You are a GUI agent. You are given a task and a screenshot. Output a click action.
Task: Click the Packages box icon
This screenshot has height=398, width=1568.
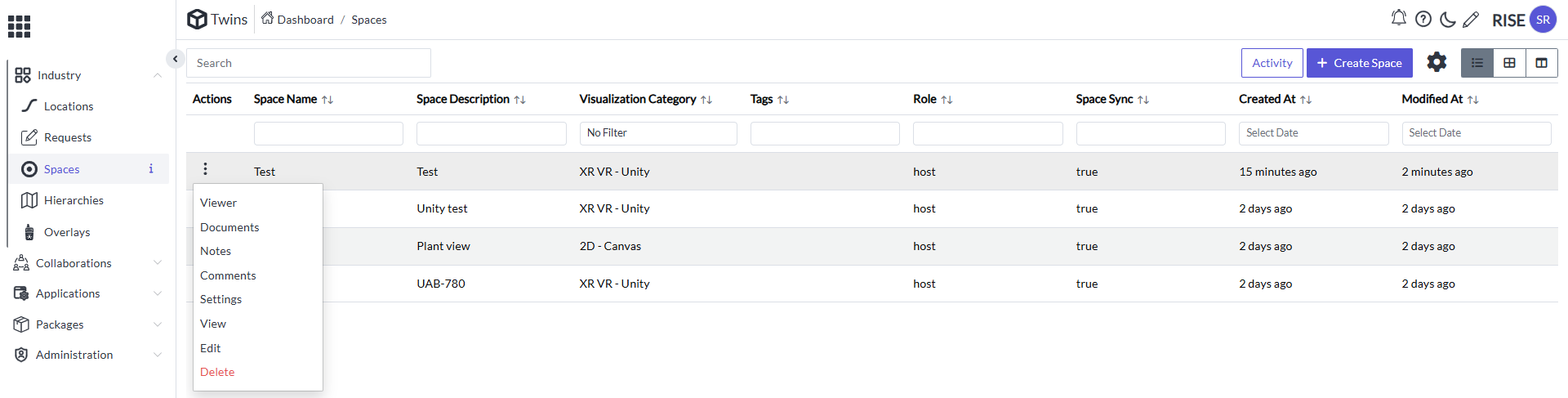click(x=21, y=324)
